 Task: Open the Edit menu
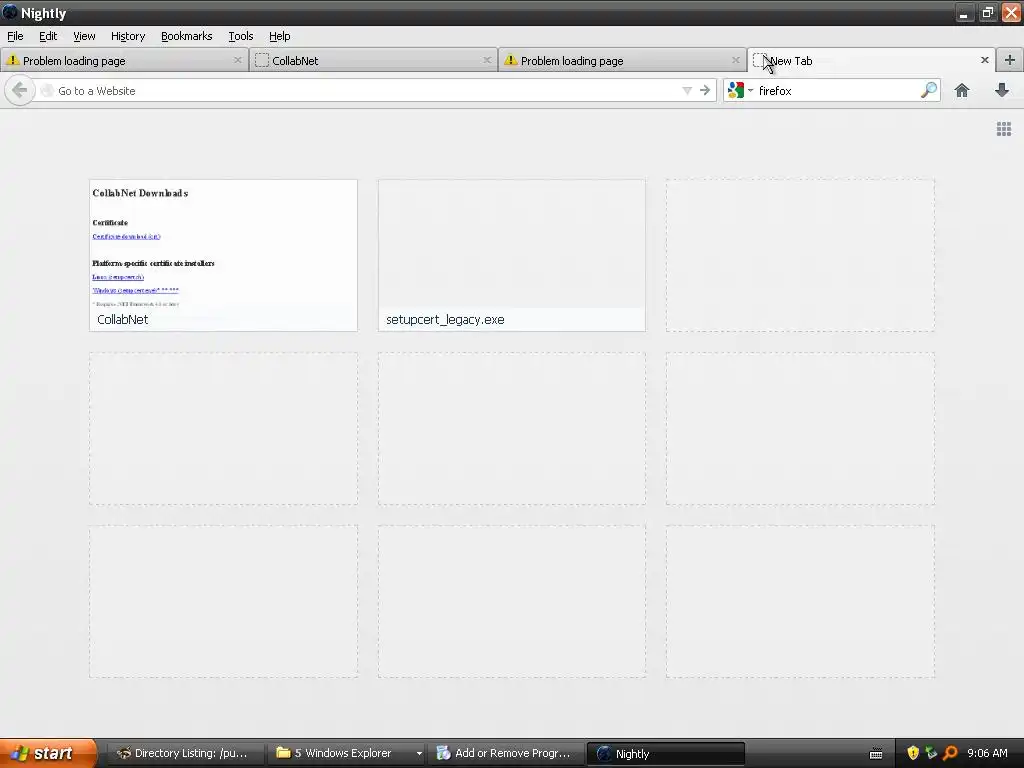[48, 36]
